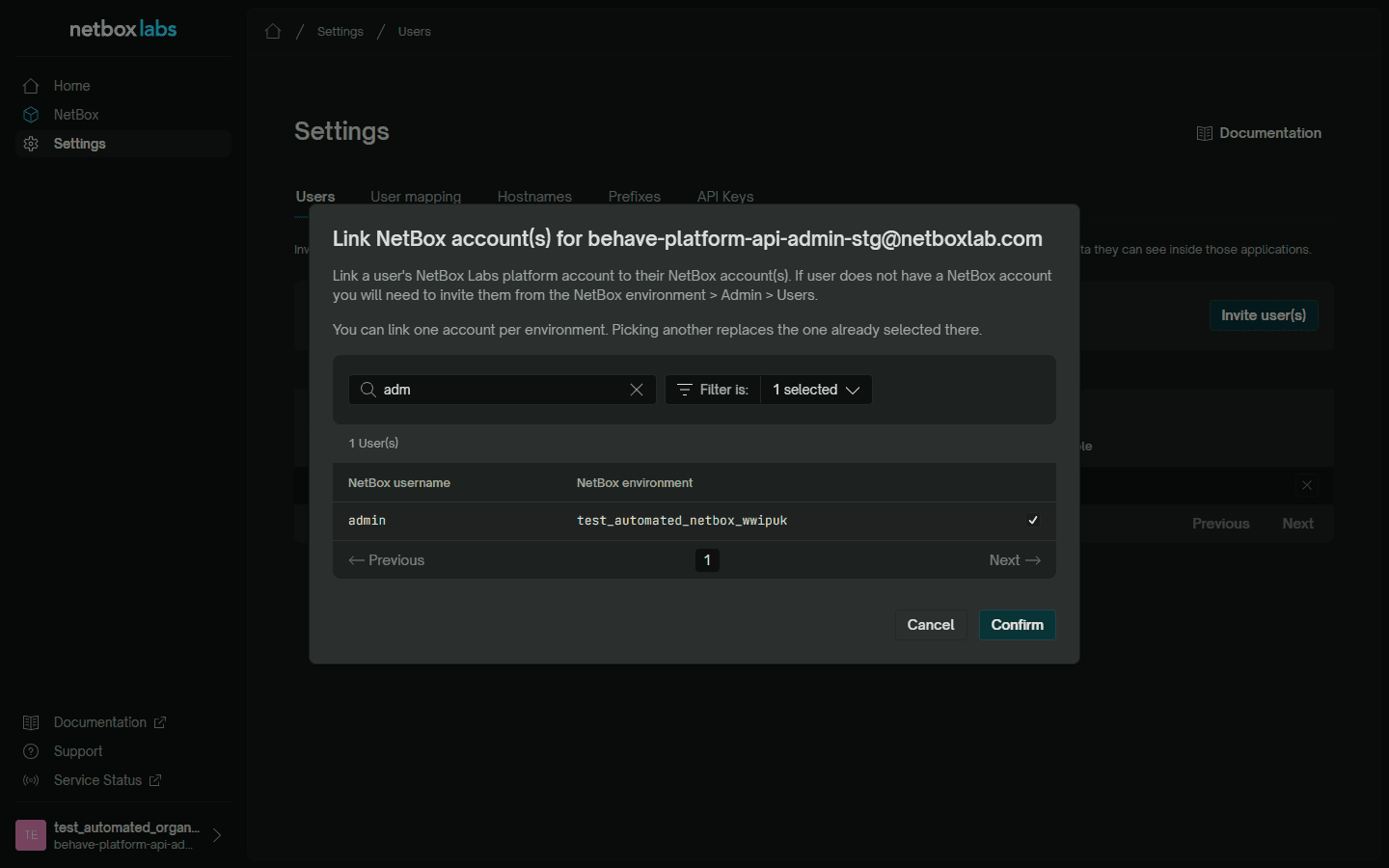1389x868 pixels.
Task: Select the admin username cell
Action: click(368, 521)
